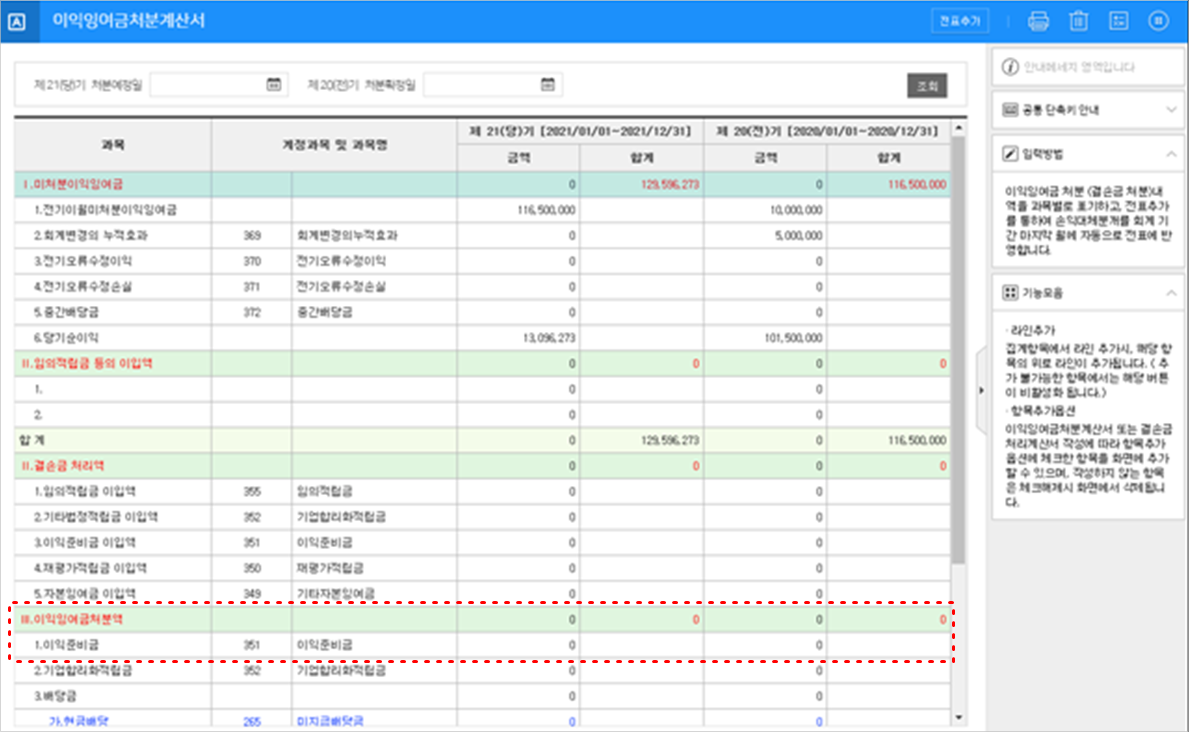The image size is (1189, 732).
Task: Select row 5.중간배당금
Action: coord(66,313)
